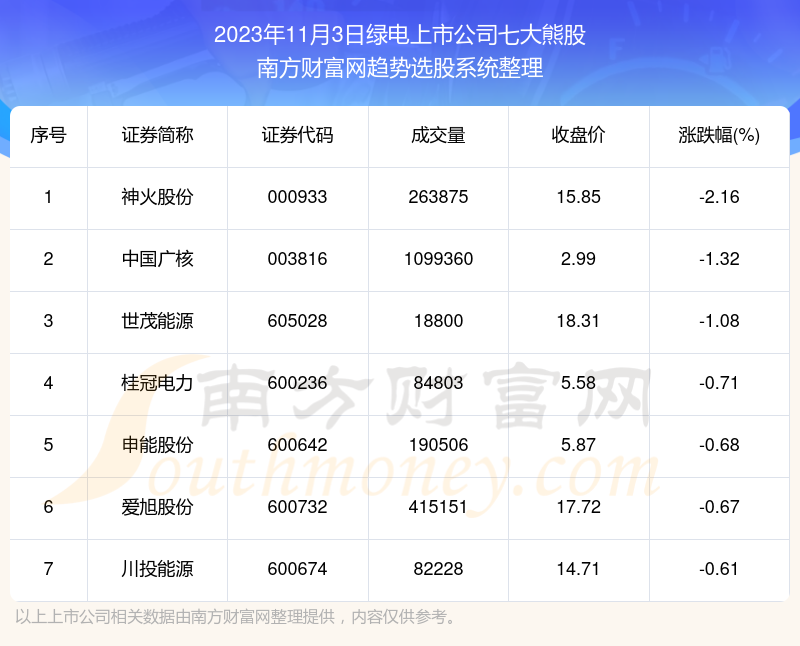Select stock code 003816
This screenshot has height=646, width=800.
(x=297, y=259)
